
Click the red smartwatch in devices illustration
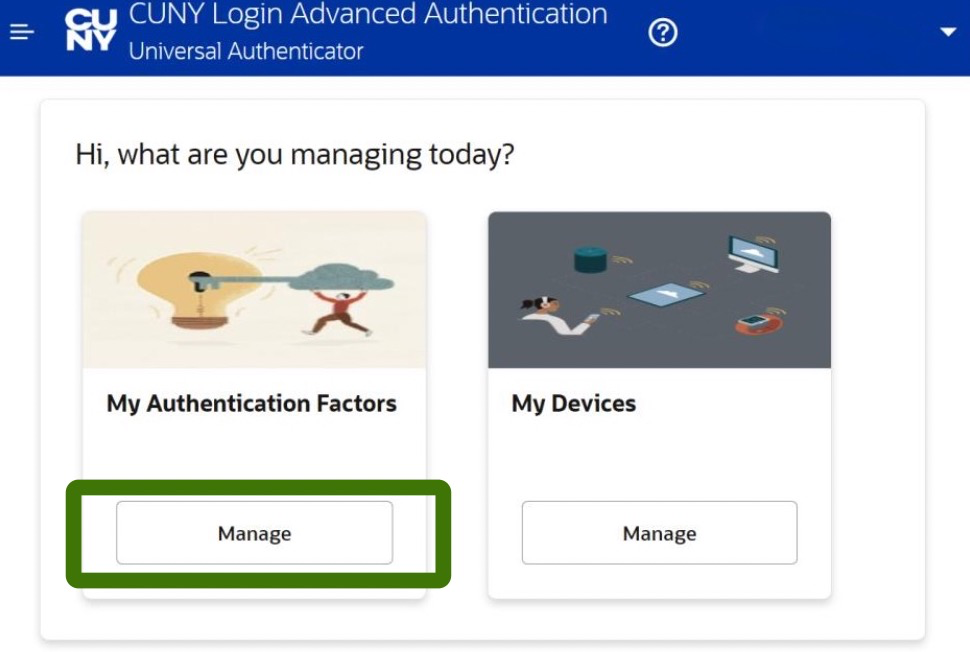(758, 323)
